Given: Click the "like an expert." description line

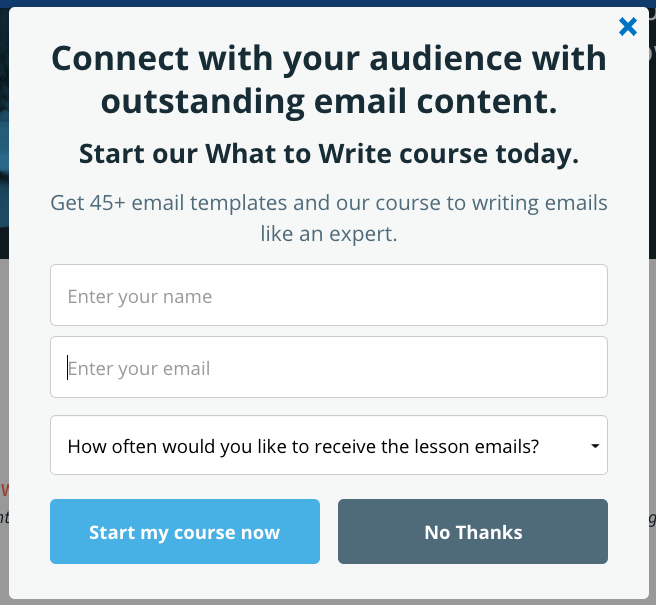Looking at the screenshot, I should click(x=329, y=233).
